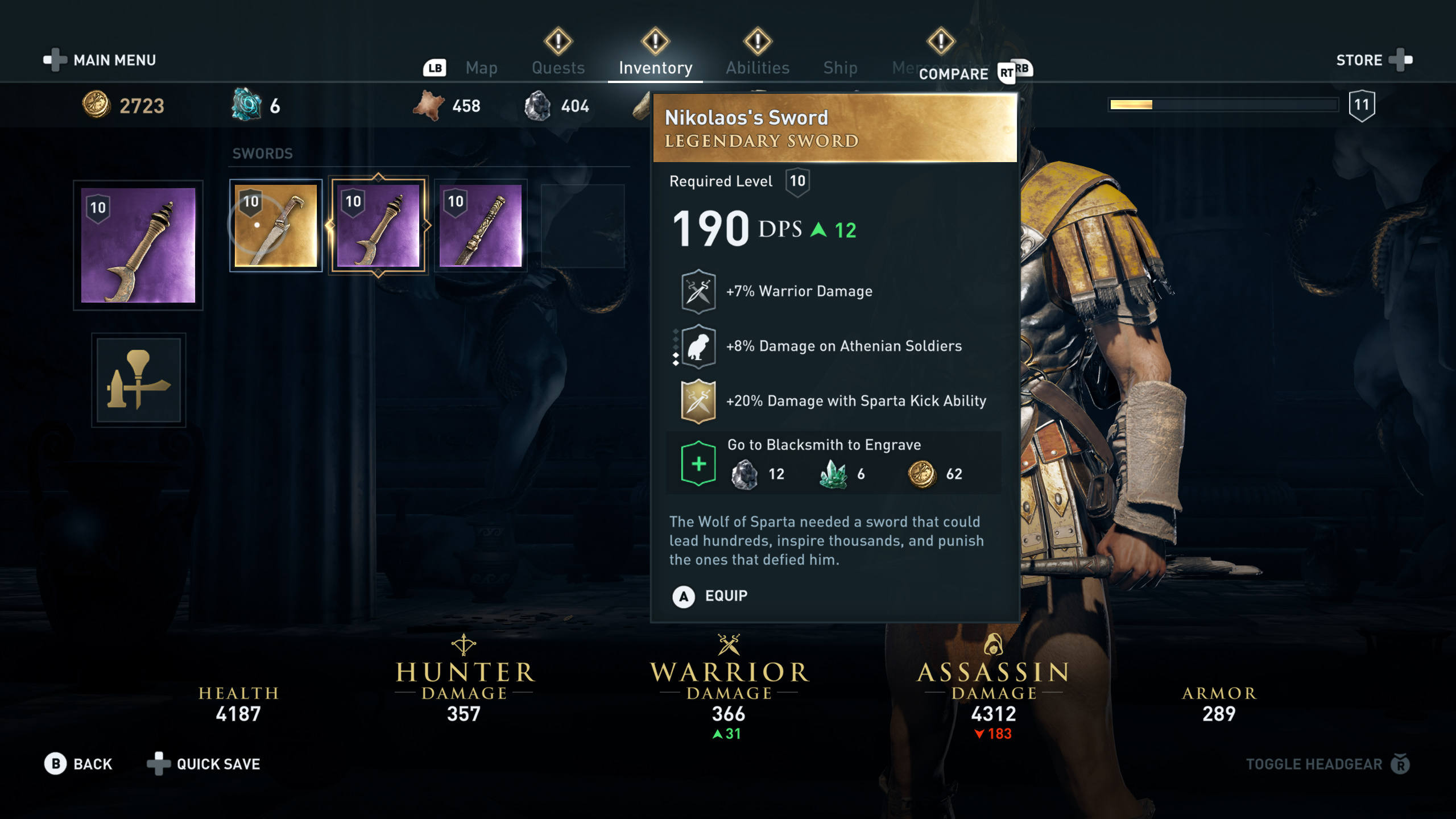
Task: Switch to the Abilities tab
Action: (758, 68)
